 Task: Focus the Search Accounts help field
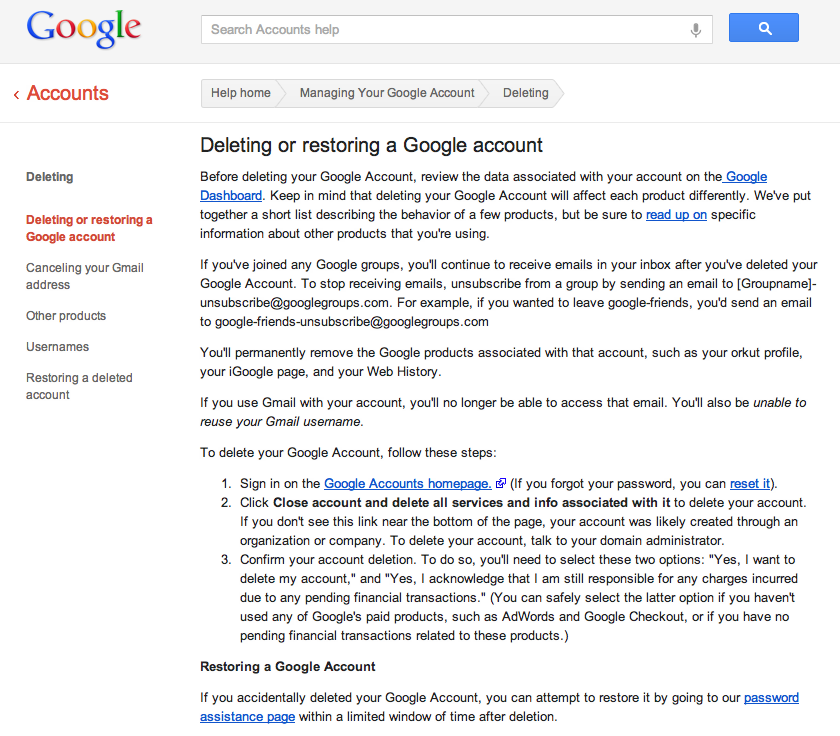[x=456, y=29]
